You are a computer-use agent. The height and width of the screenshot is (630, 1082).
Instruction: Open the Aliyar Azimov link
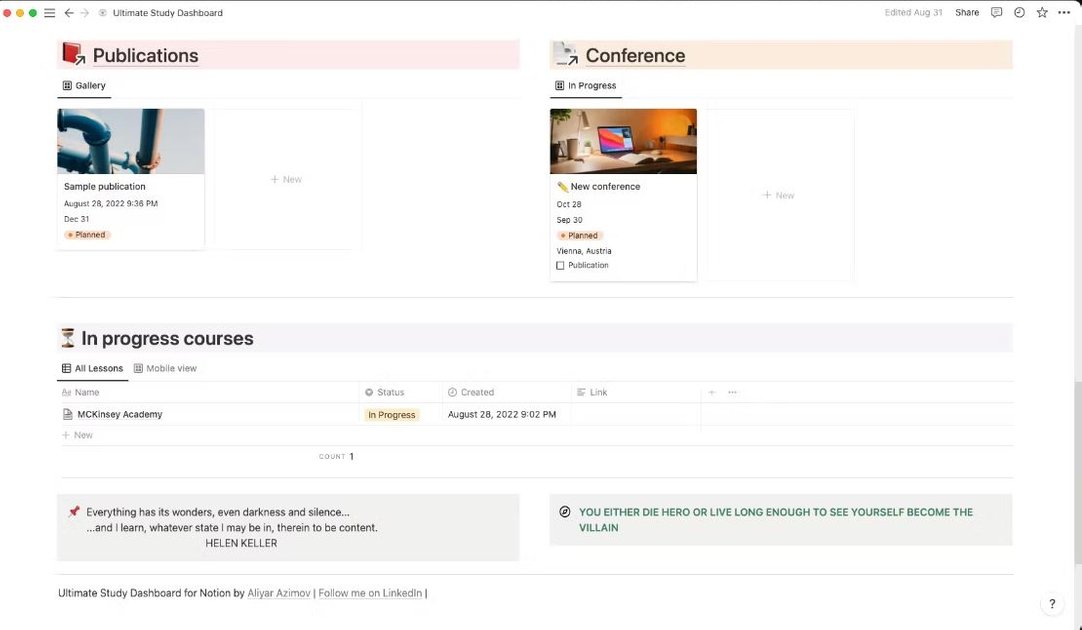click(x=278, y=593)
